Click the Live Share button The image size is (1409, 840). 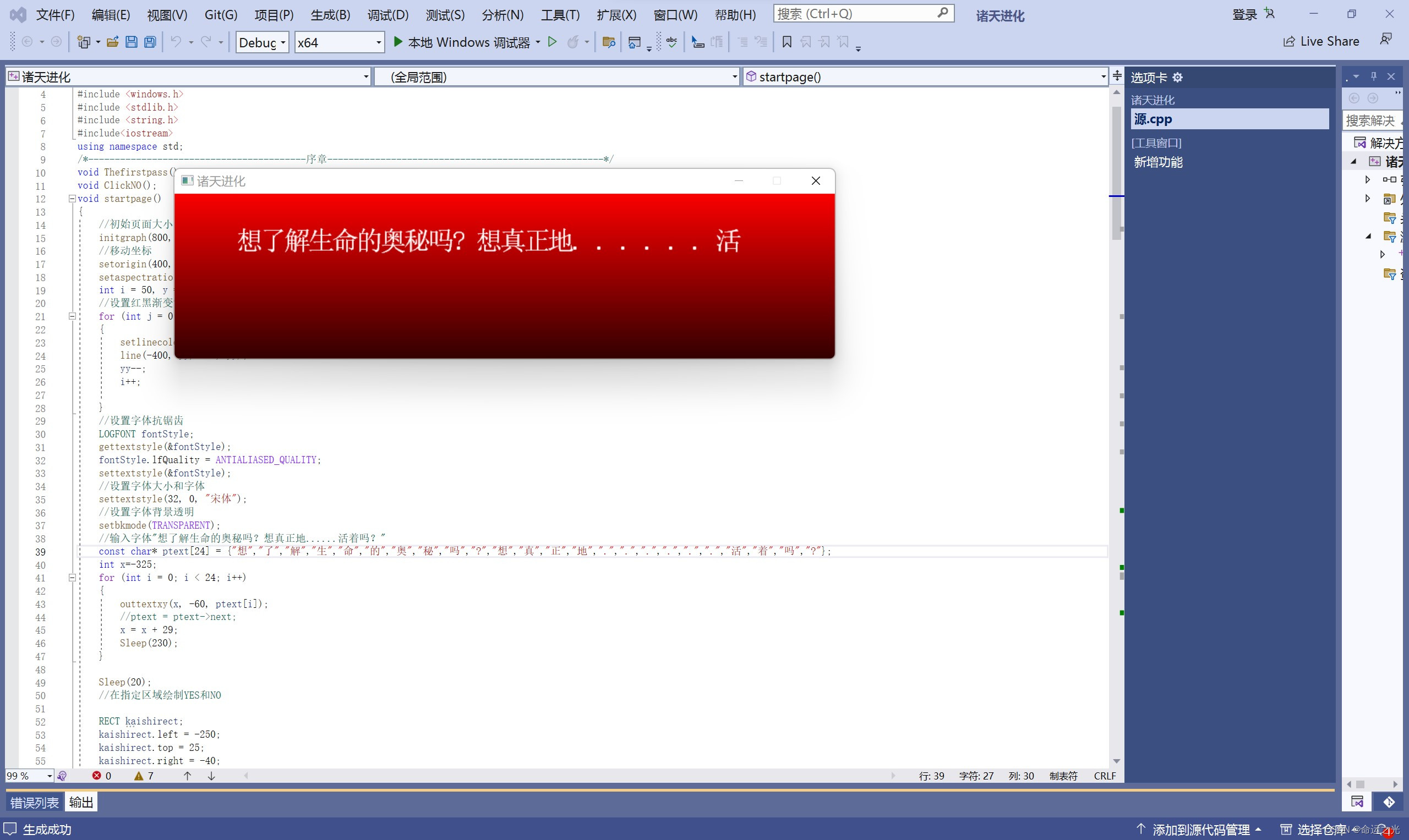(x=1320, y=41)
